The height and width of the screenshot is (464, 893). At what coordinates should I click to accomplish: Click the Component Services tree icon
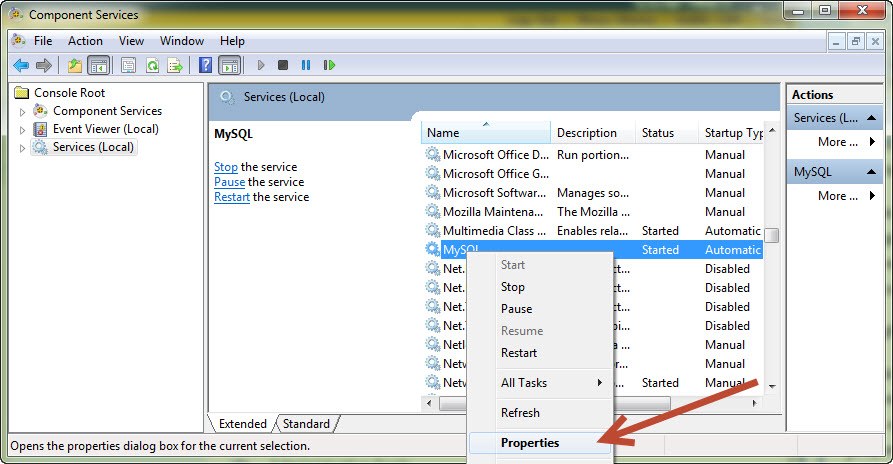(40, 110)
